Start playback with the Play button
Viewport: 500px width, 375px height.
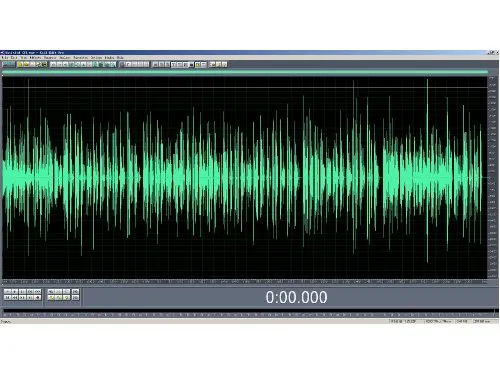15,292
